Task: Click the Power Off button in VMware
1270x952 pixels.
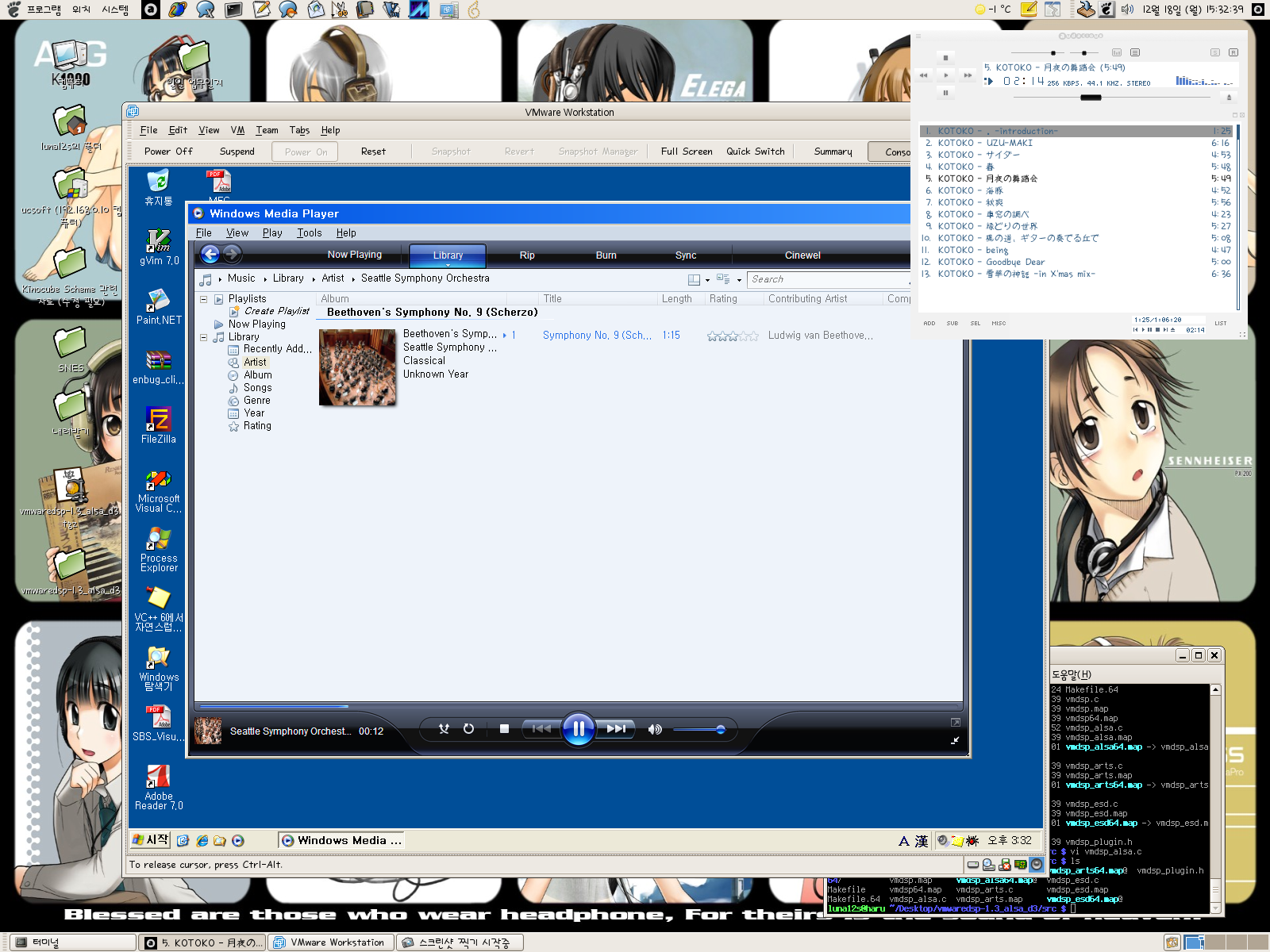Action: 168,152
